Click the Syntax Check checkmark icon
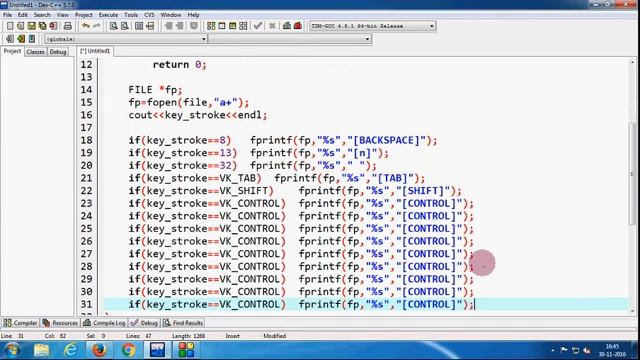This screenshot has width=640, height=360. 258,26
